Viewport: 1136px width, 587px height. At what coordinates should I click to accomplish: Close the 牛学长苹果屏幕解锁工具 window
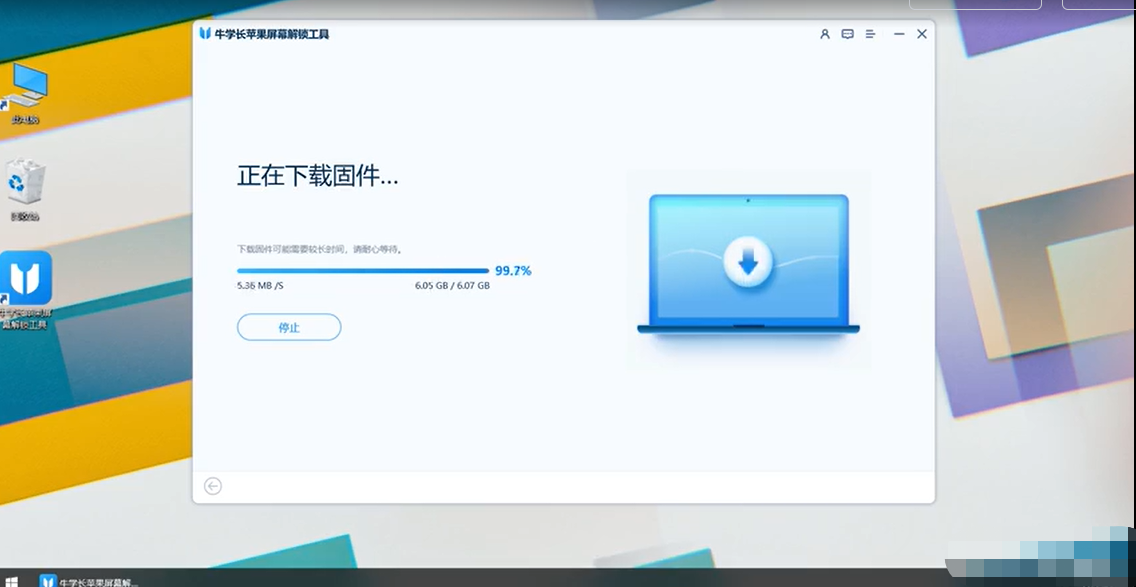922,34
